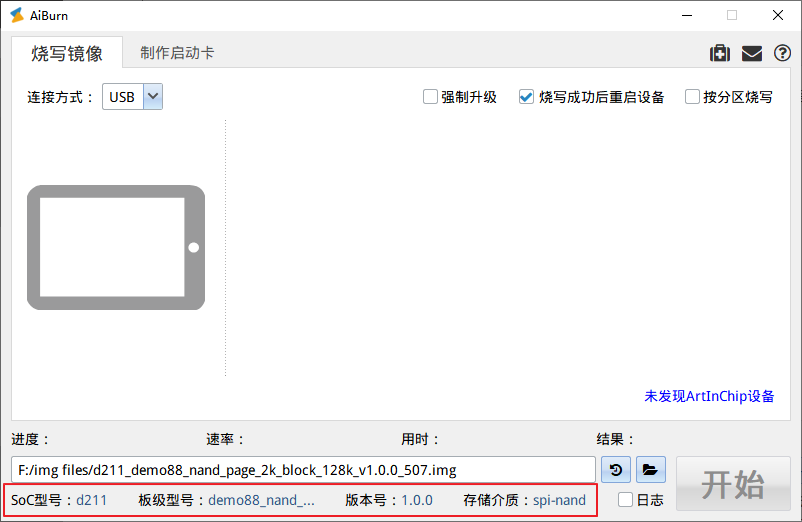This screenshot has height=522, width=802.
Task: Open help via the question mark icon
Action: pyautogui.click(x=782, y=53)
